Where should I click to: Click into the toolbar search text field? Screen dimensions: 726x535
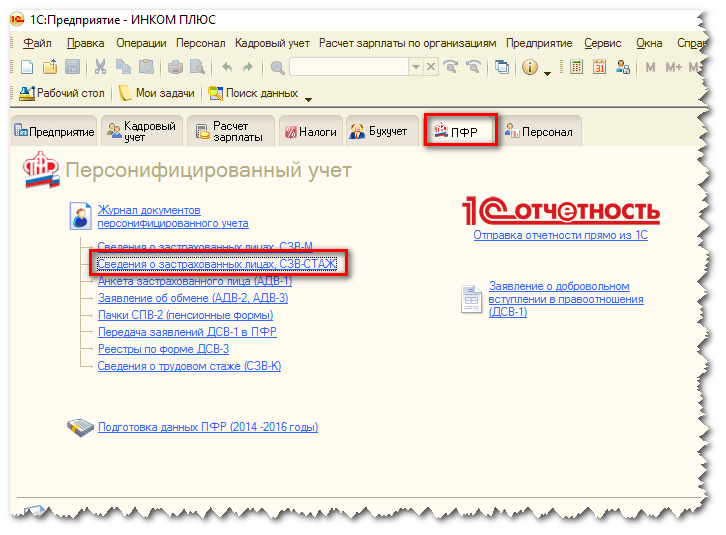tap(350, 67)
